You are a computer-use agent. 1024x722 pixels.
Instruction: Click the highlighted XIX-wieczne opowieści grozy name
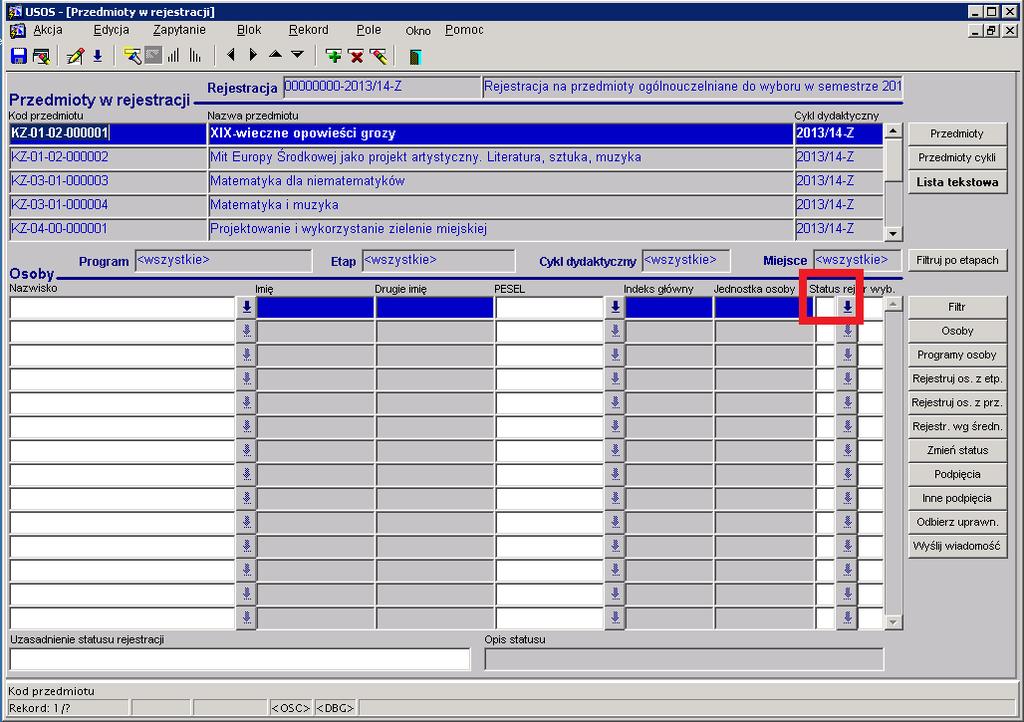500,134
